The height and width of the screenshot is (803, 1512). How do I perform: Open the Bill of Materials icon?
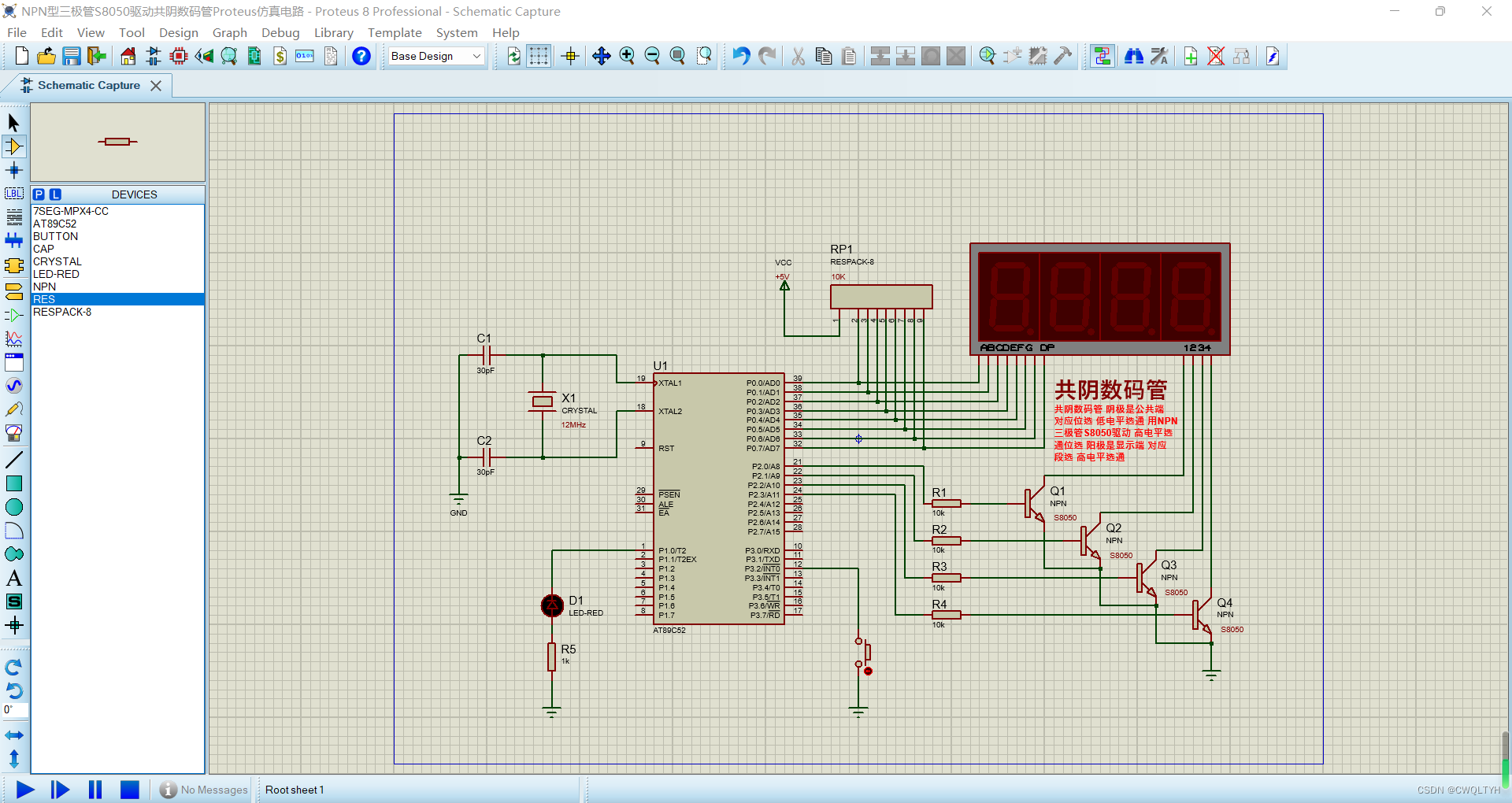pyautogui.click(x=280, y=56)
